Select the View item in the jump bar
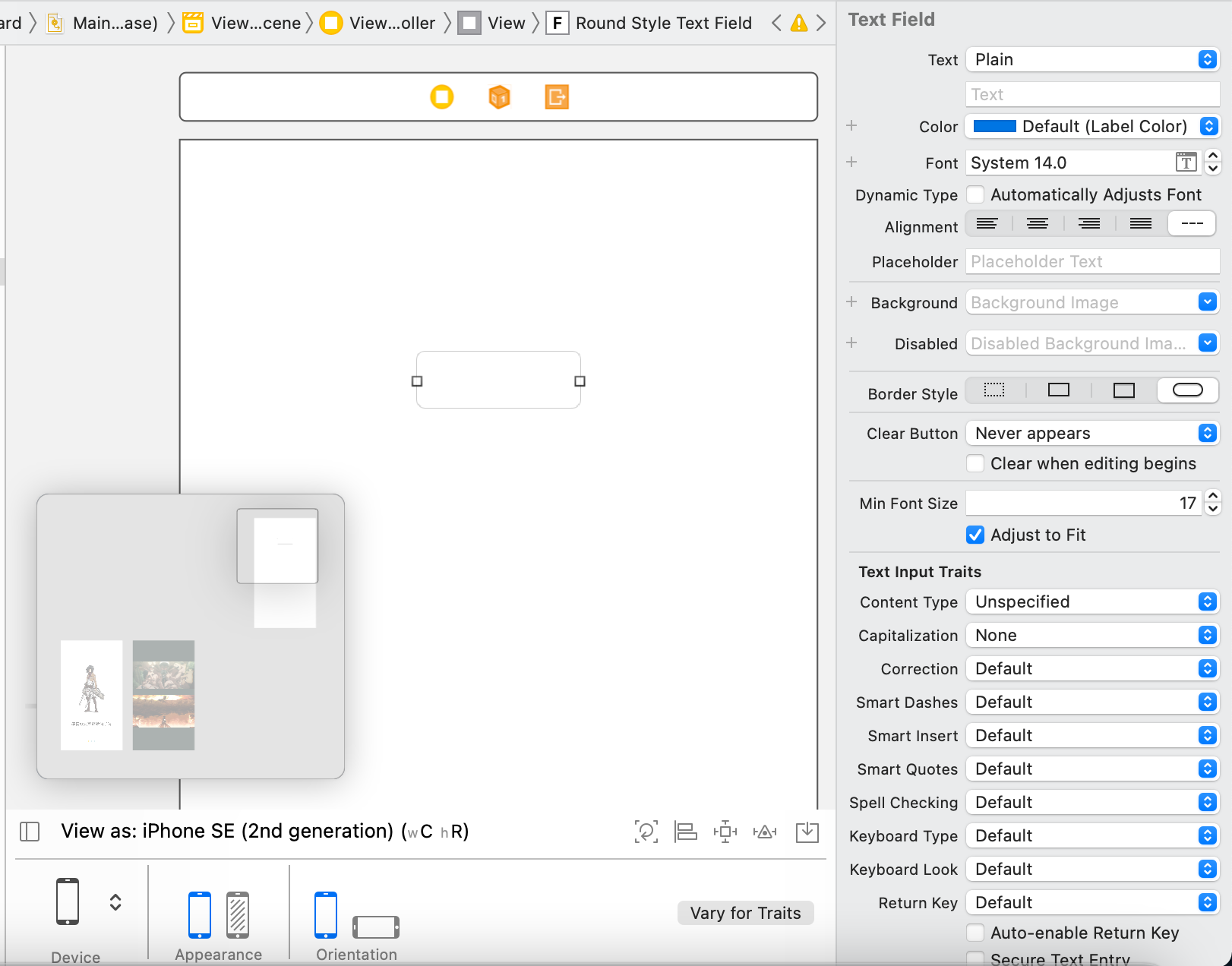 click(x=504, y=23)
